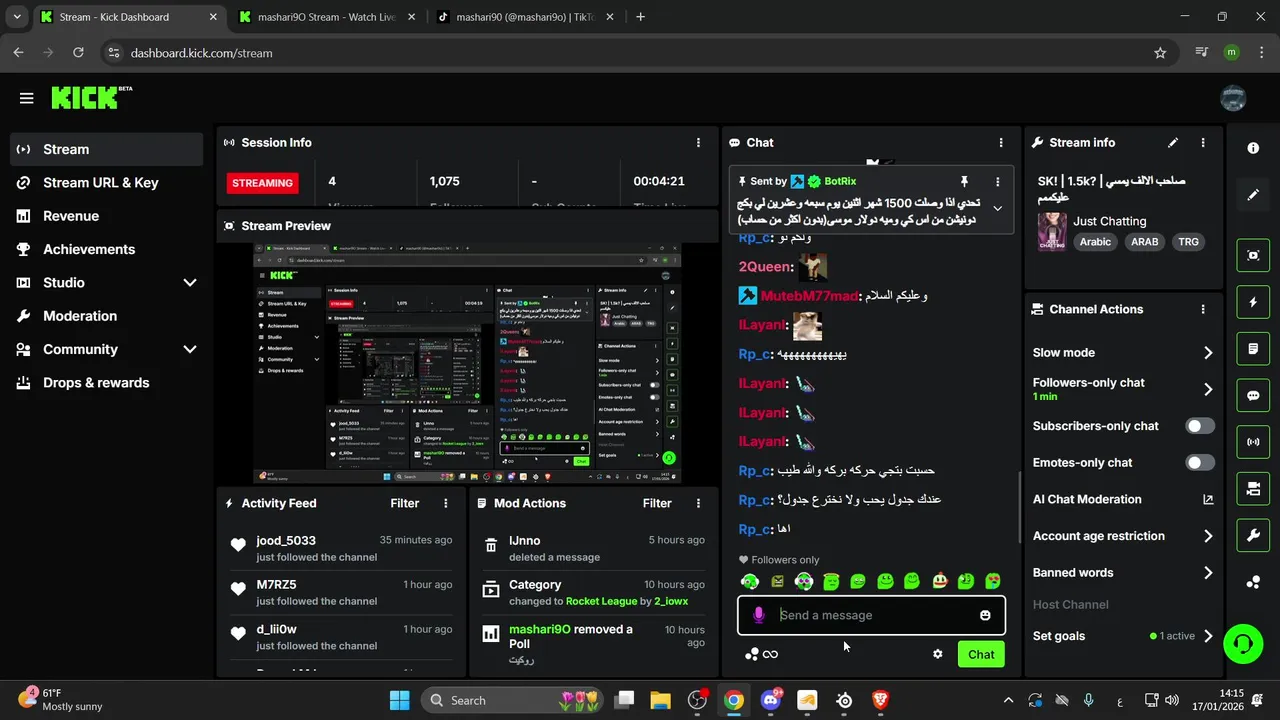Screen dimensions: 1280x720
Task: Open Achievements page
Action: coord(107,249)
